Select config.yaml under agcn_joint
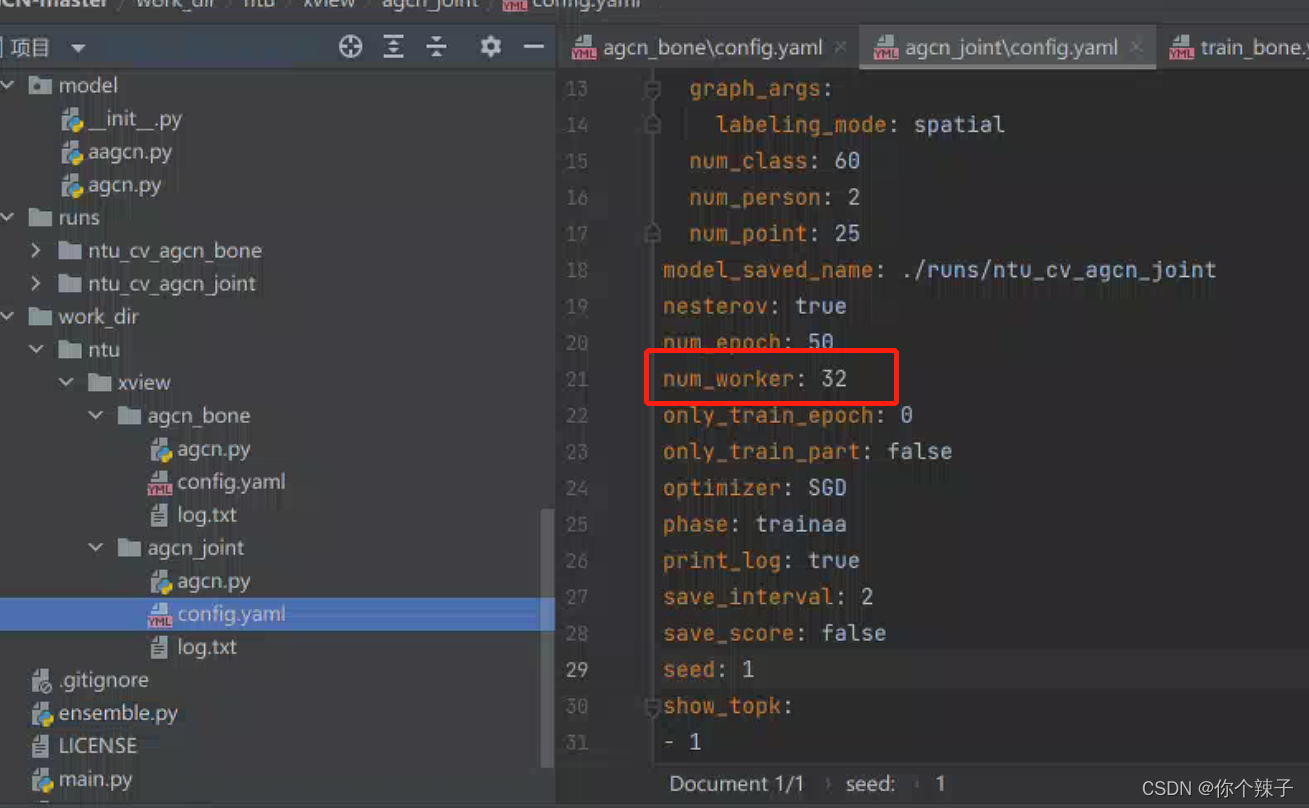1309x808 pixels. click(x=216, y=614)
